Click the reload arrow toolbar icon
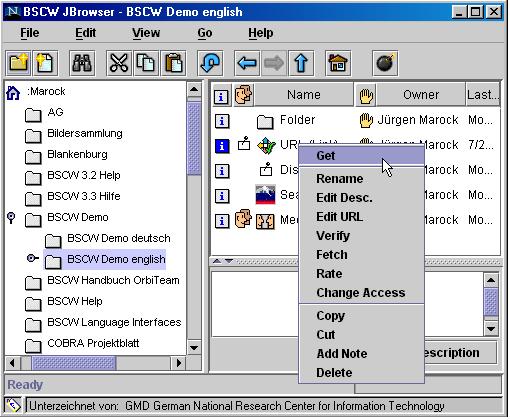This screenshot has height=420, width=510. tap(210, 62)
